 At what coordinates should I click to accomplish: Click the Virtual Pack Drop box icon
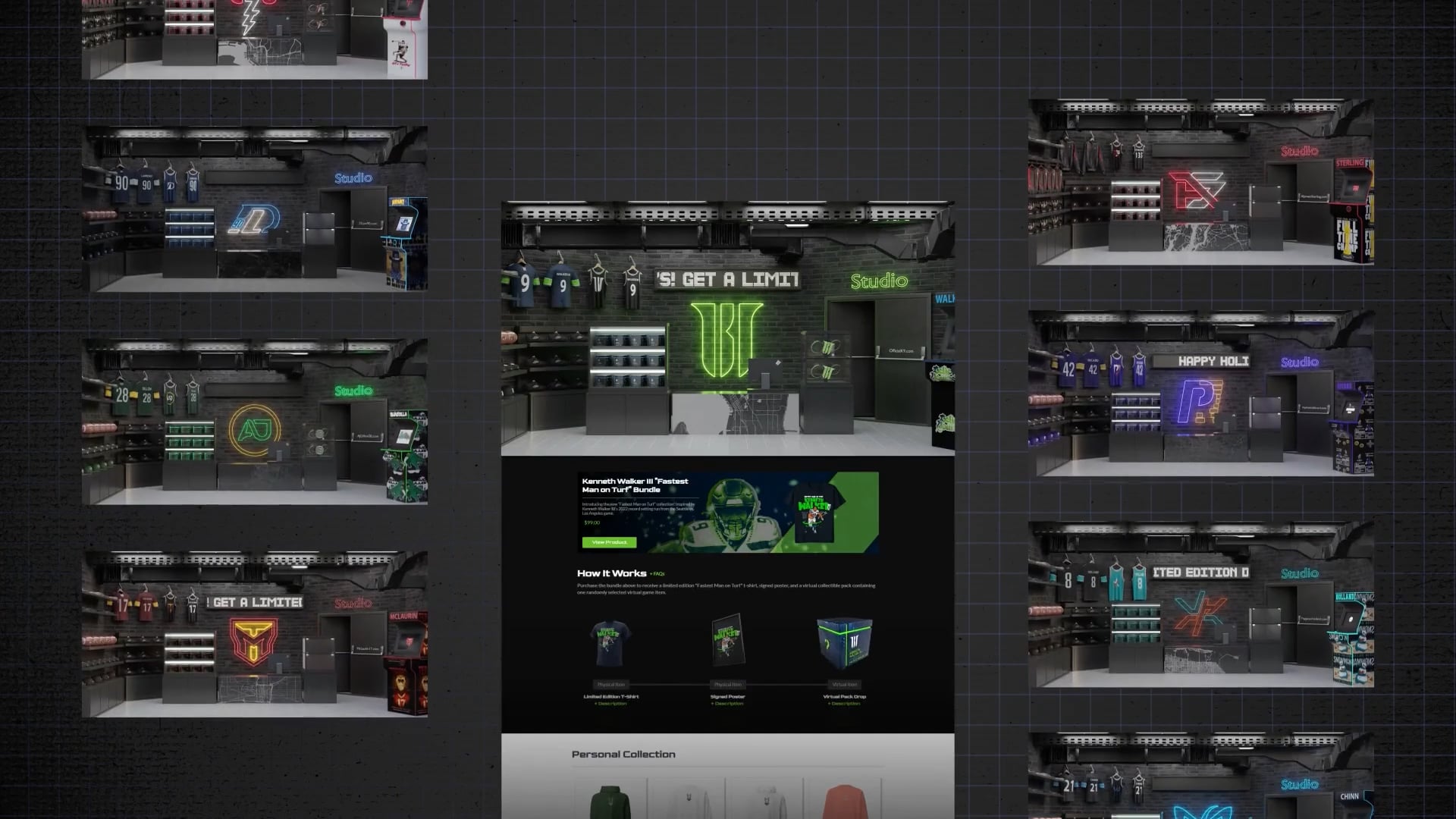tap(844, 642)
